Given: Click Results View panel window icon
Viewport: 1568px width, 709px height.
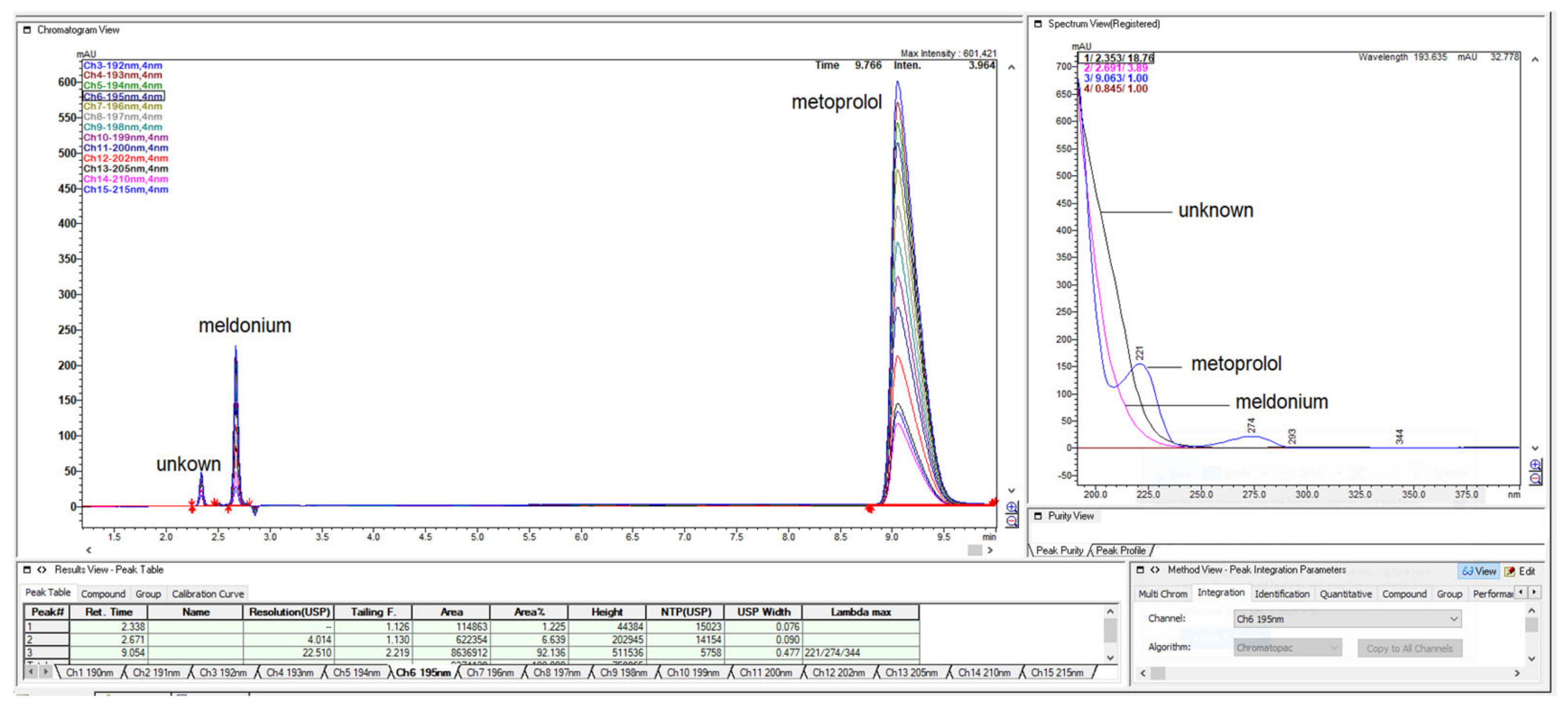Looking at the screenshot, I should pyautogui.click(x=27, y=570).
